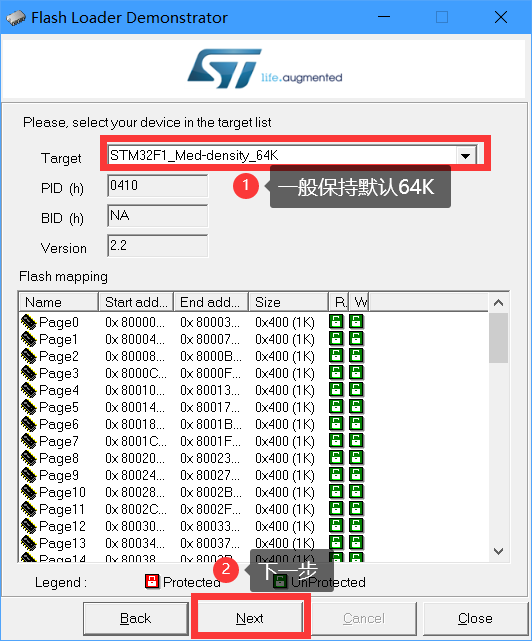This screenshot has height=641, width=532.
Task: Click the R (read protection) column header
Action: (339, 302)
